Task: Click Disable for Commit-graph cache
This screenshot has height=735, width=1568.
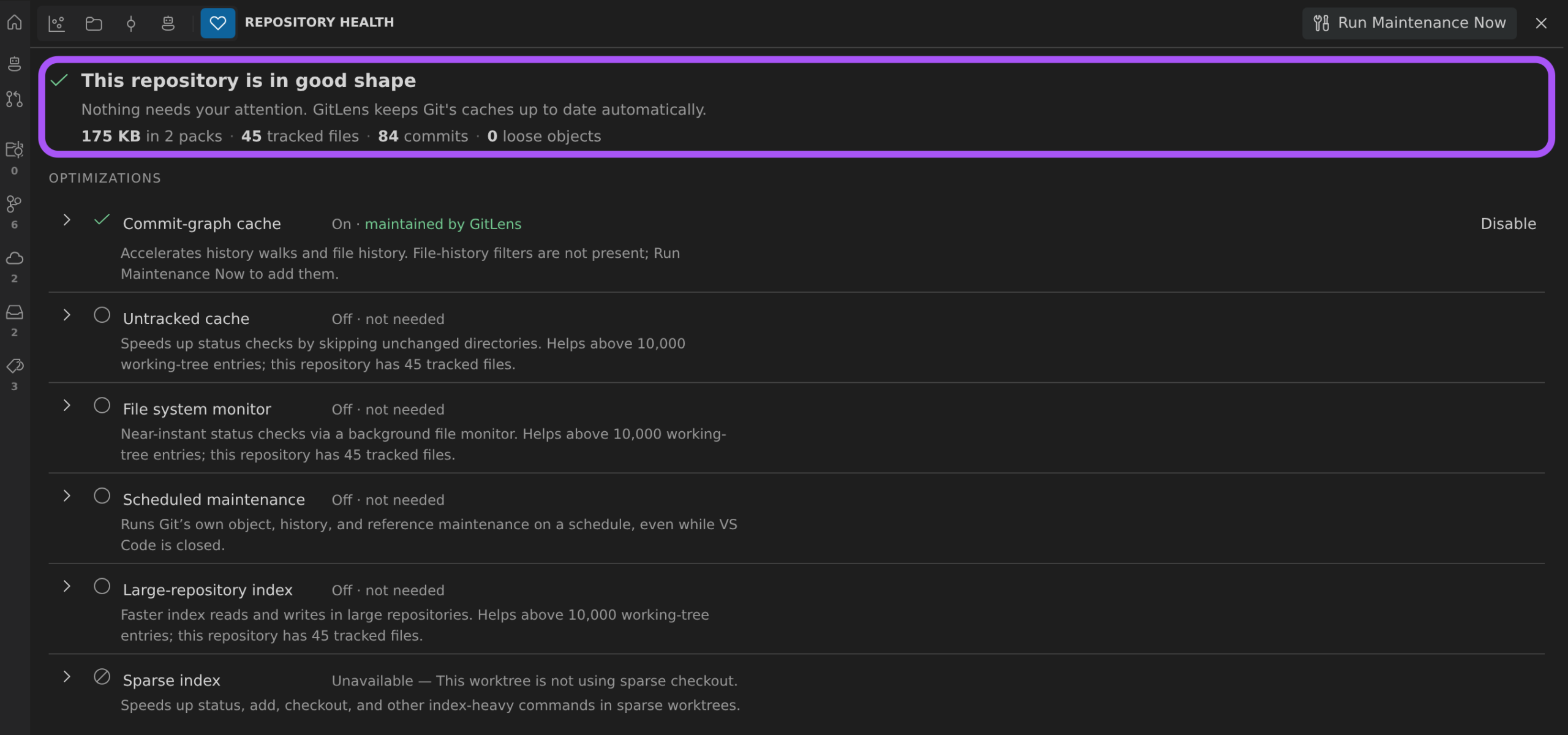Action: (x=1508, y=224)
